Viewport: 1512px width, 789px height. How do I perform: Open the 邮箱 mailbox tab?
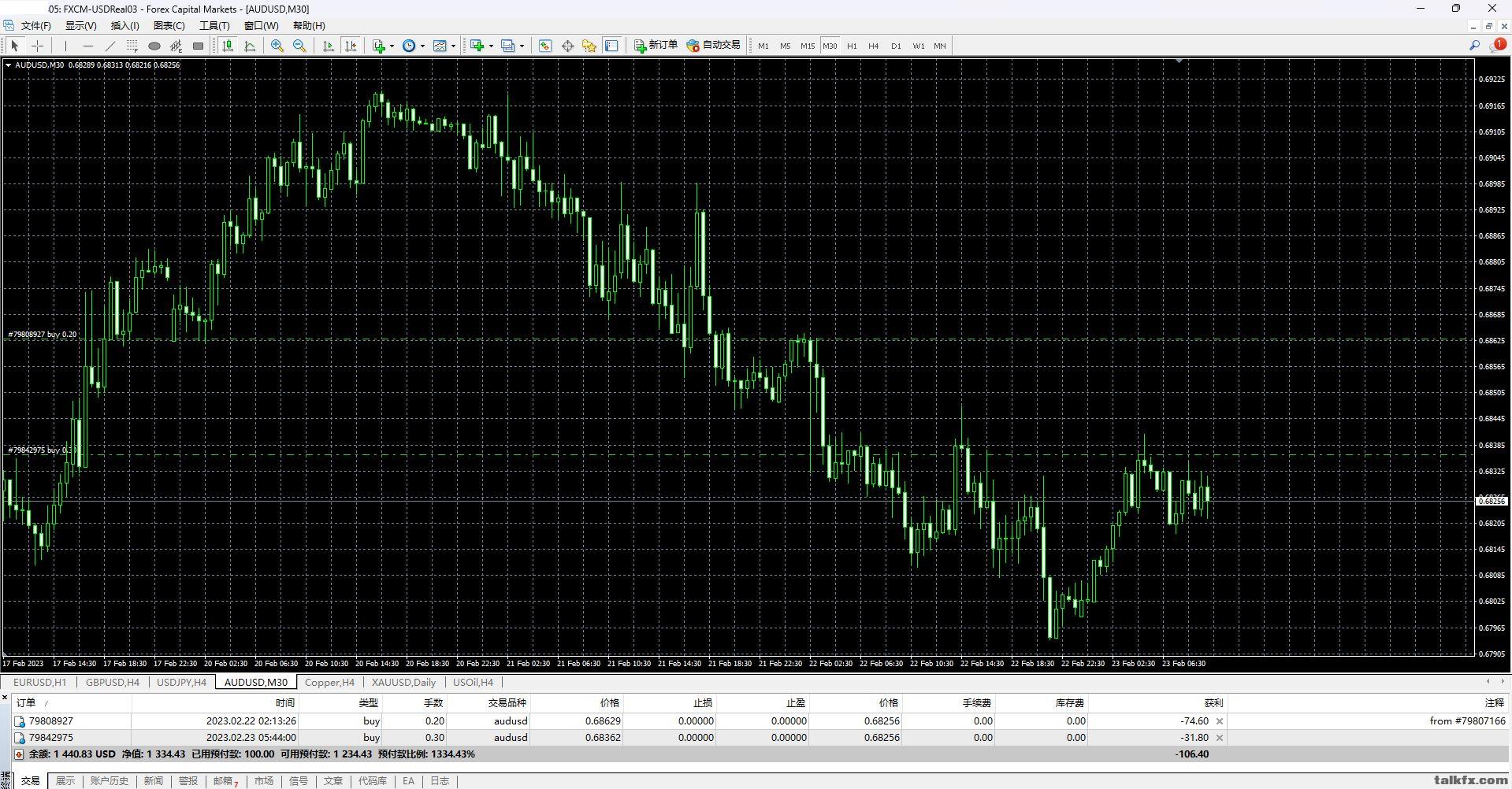click(x=225, y=781)
